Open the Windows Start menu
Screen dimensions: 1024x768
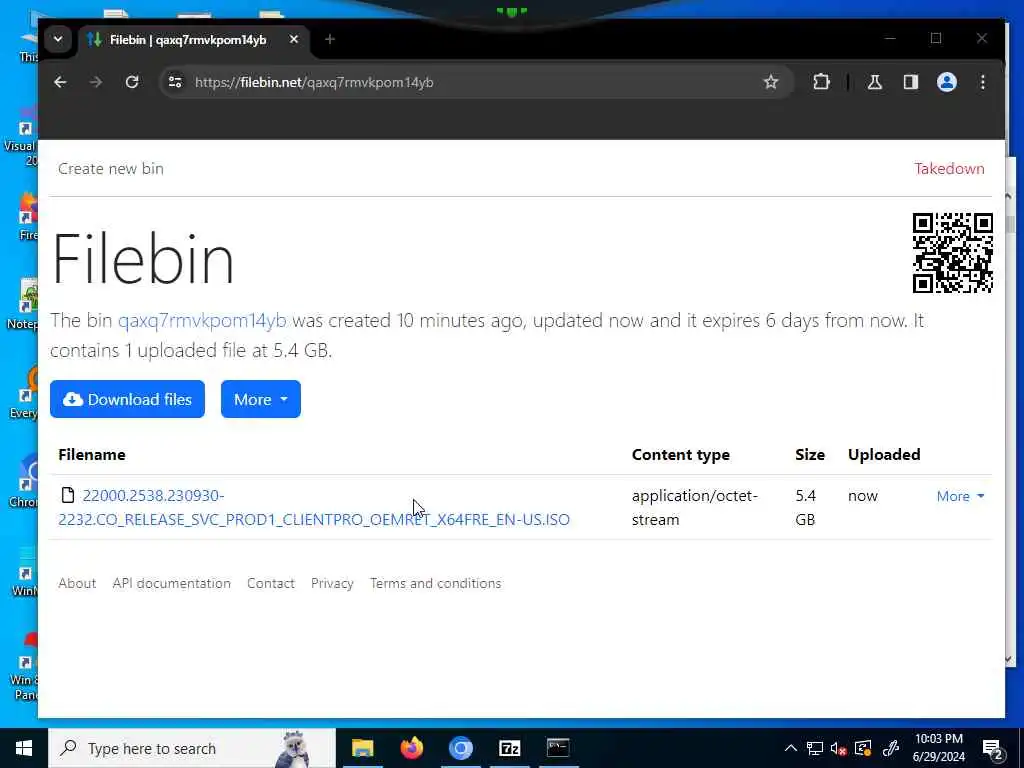point(24,748)
